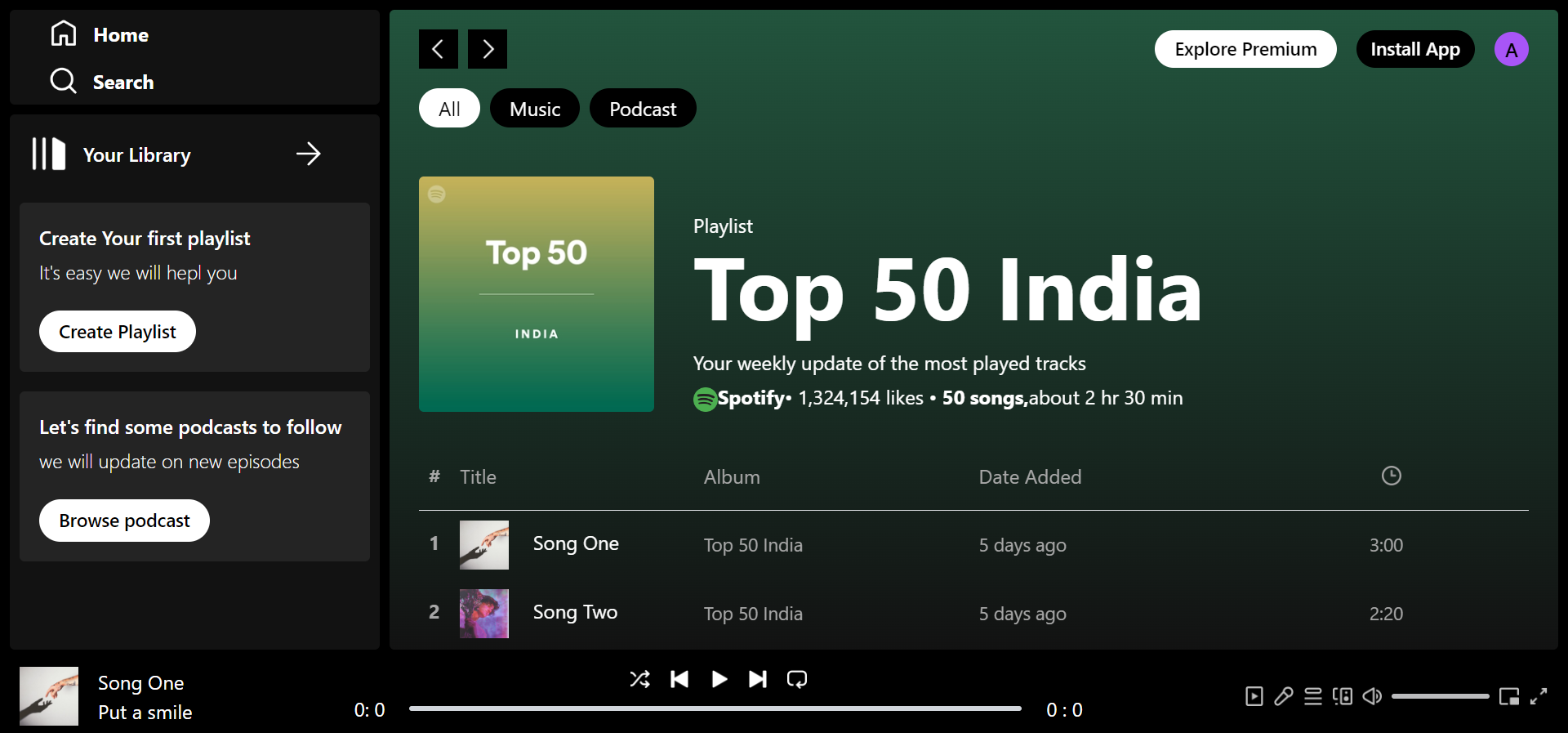This screenshot has height=733, width=1568.
Task: Click the Create Playlist button
Action: point(118,332)
